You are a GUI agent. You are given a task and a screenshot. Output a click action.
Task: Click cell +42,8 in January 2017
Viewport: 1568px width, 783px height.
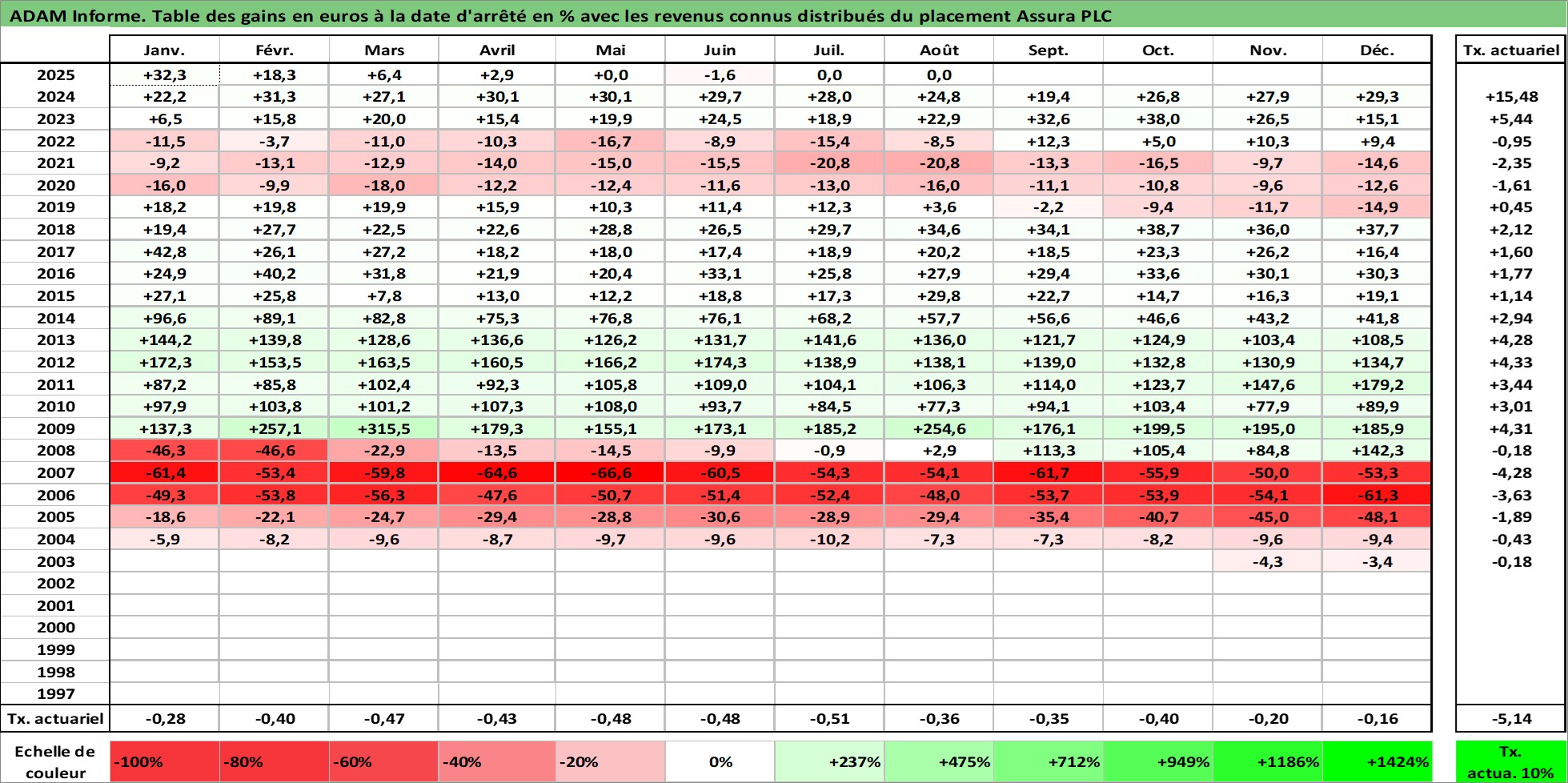coord(164,251)
